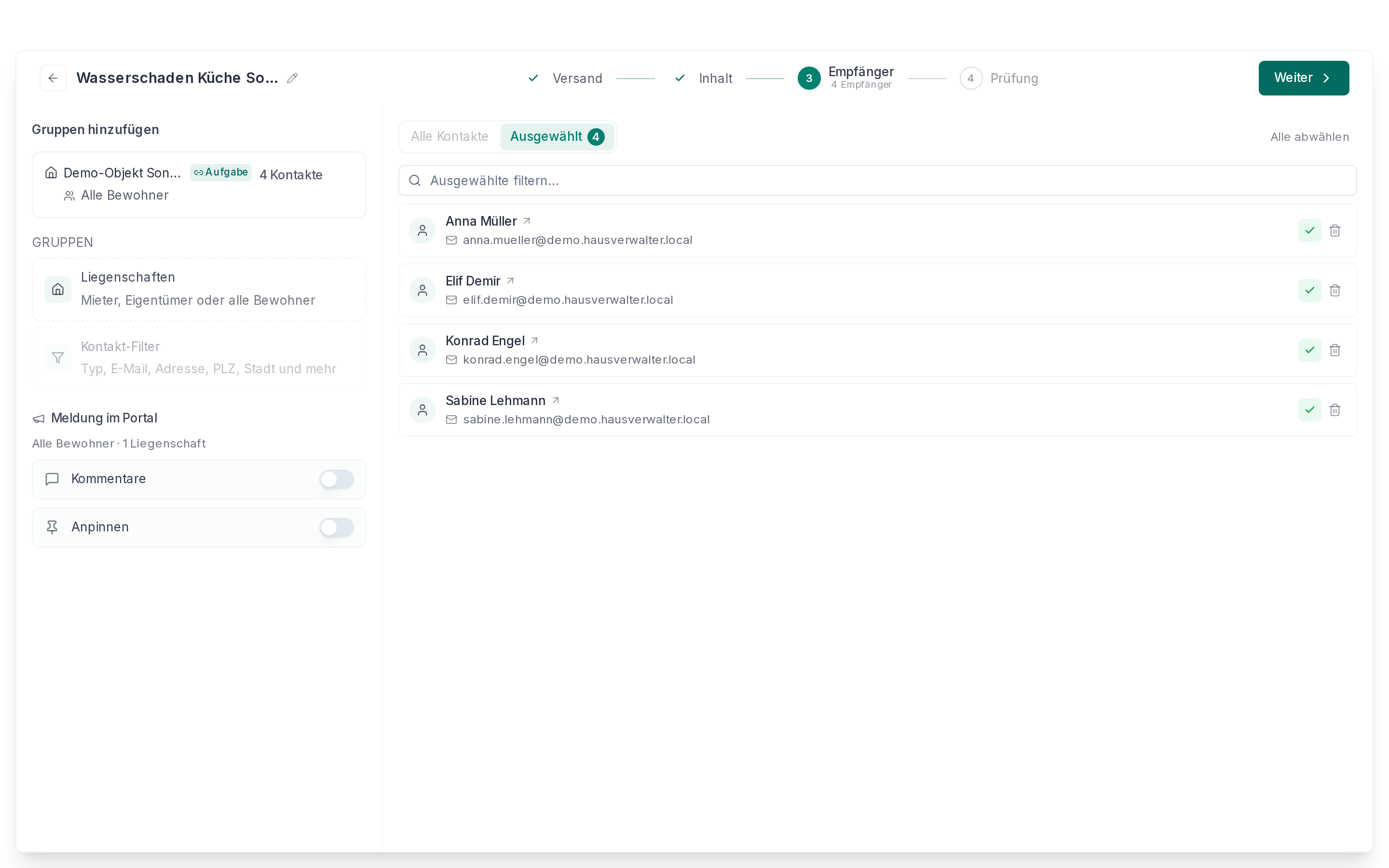
Task: Select the Ausgewählt tab
Action: click(x=557, y=136)
